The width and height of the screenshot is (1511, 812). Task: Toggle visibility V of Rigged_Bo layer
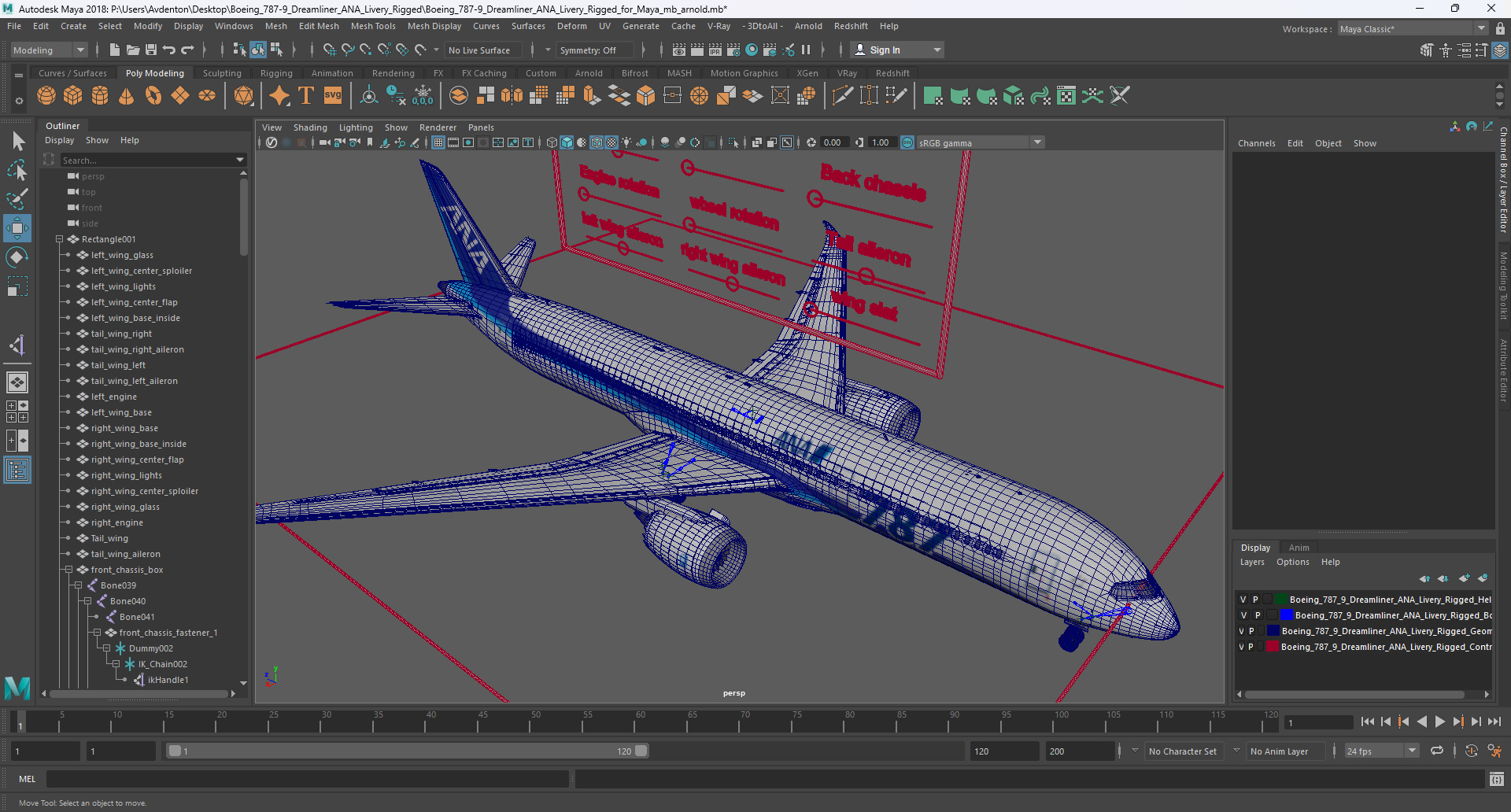point(1244,615)
